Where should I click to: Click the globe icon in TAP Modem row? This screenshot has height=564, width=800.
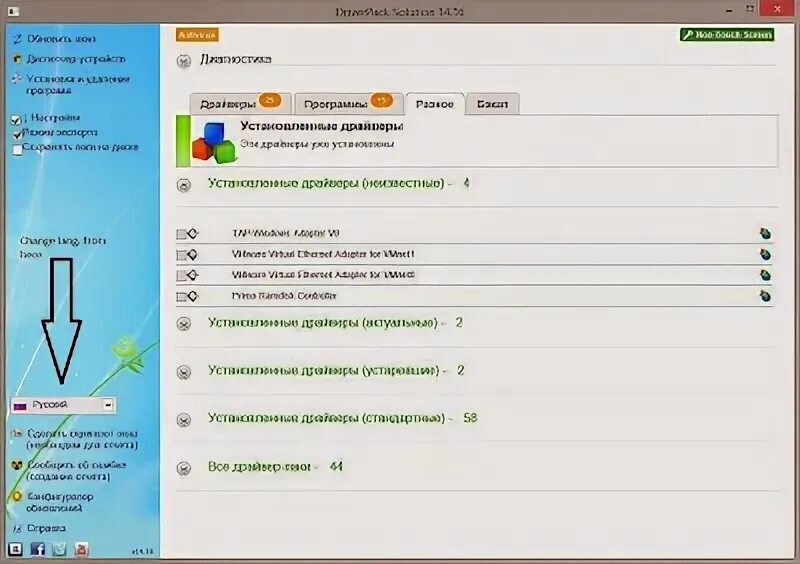coord(765,234)
